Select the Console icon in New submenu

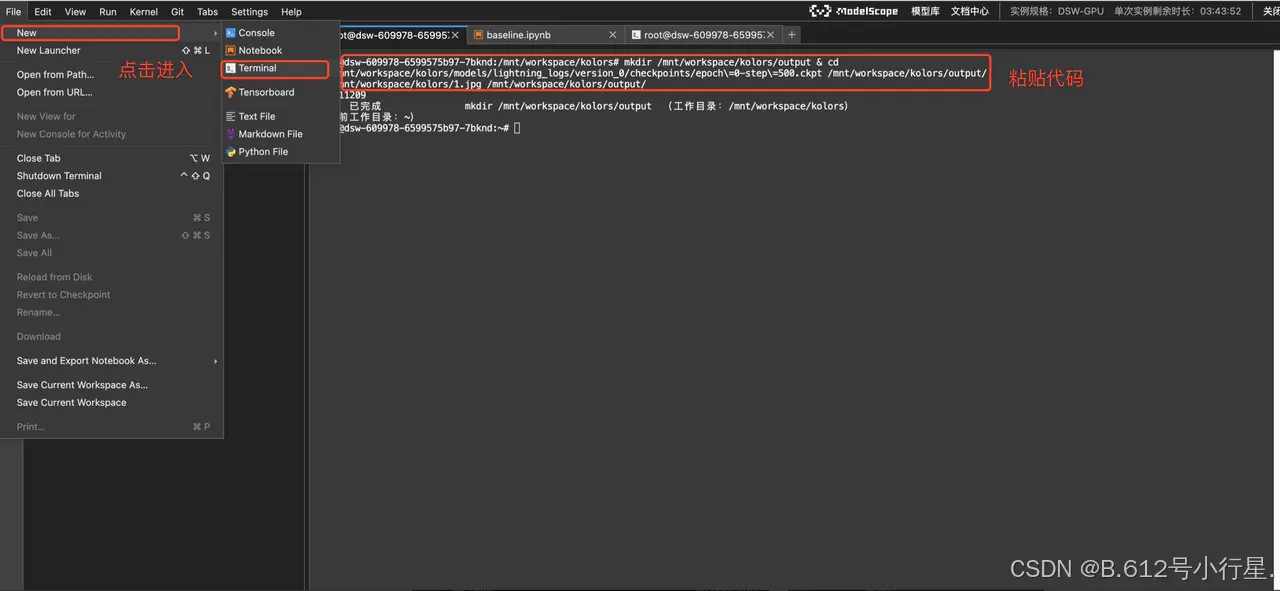pos(231,33)
